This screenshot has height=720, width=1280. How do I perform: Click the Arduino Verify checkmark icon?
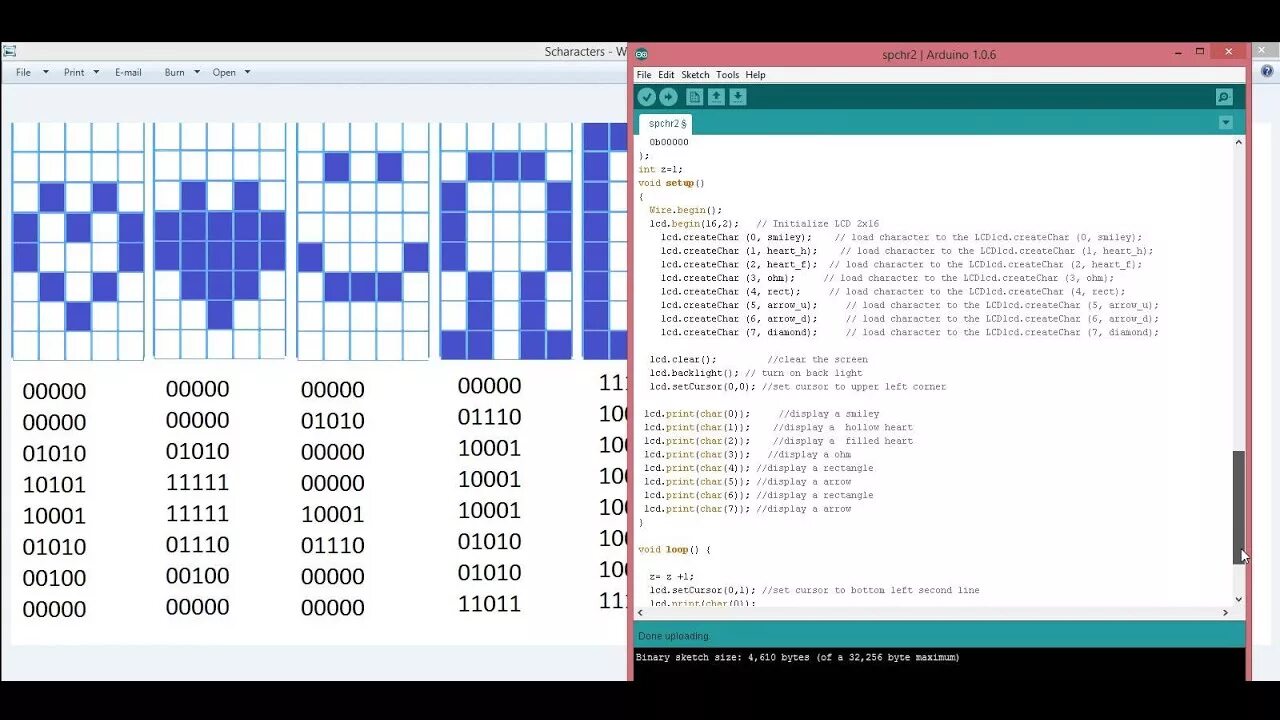pos(646,97)
